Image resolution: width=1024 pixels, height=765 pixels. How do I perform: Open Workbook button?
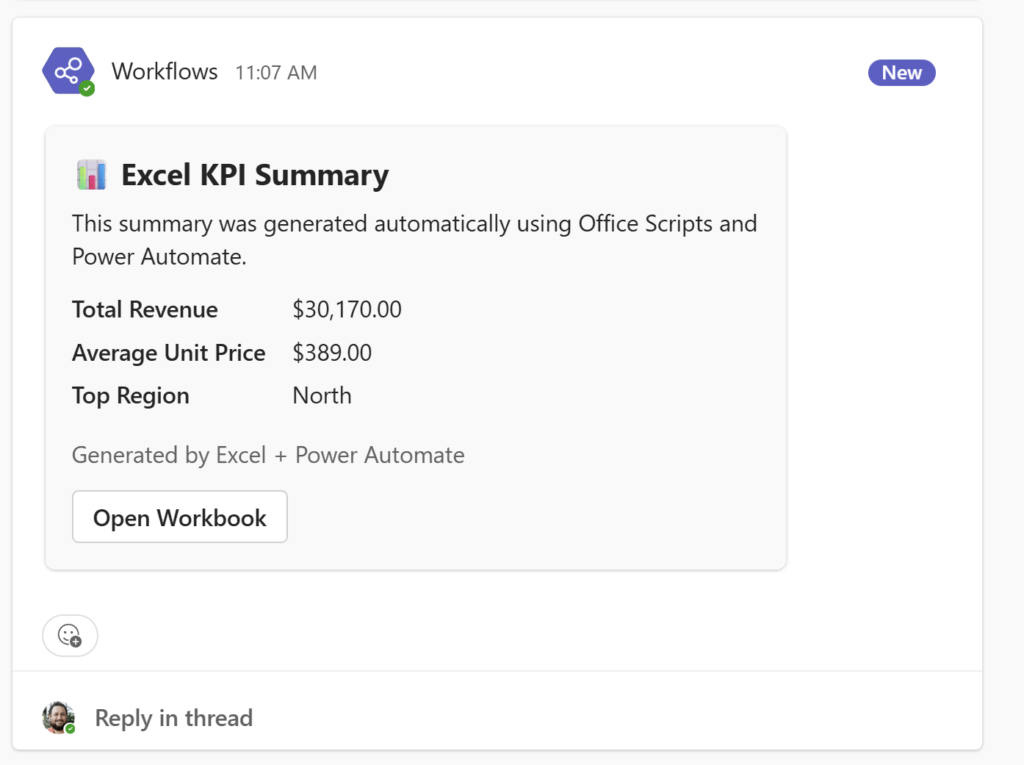click(180, 517)
